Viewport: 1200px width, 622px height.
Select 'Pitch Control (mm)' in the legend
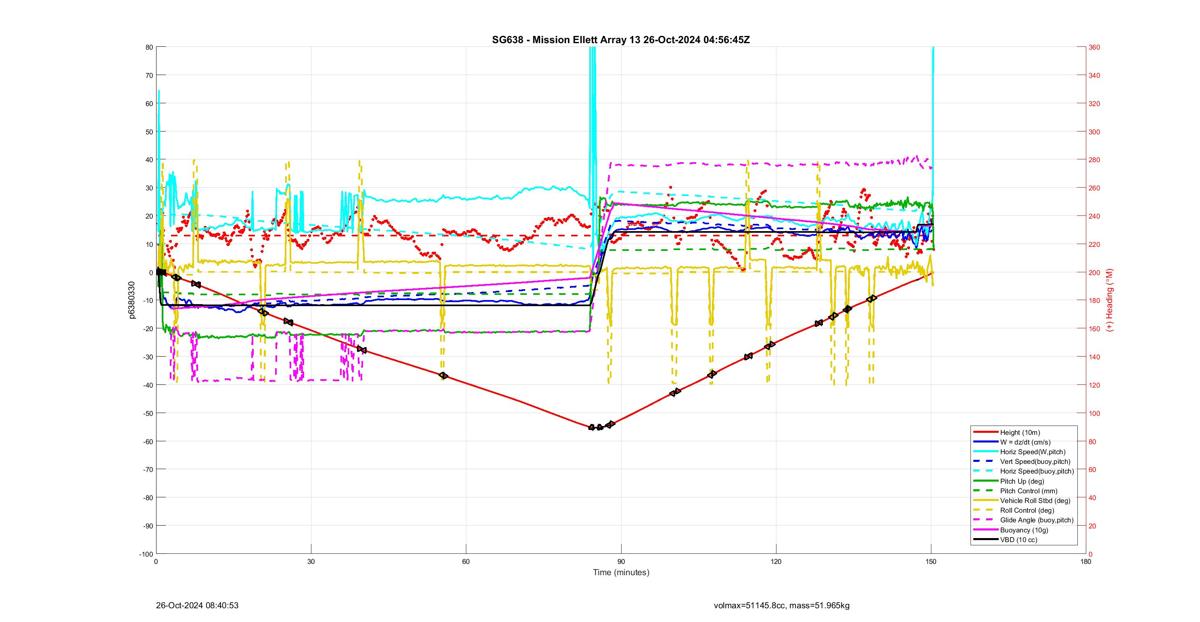click(x=1029, y=491)
